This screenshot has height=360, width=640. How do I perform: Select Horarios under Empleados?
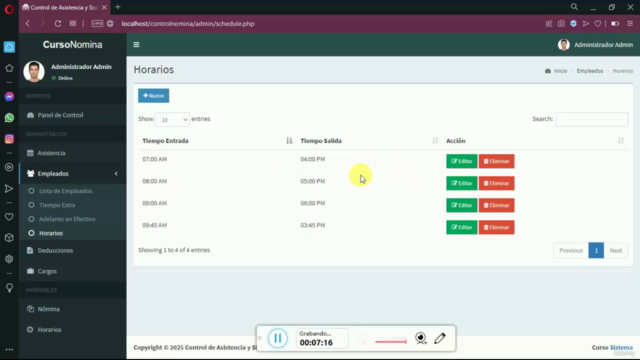(51, 233)
